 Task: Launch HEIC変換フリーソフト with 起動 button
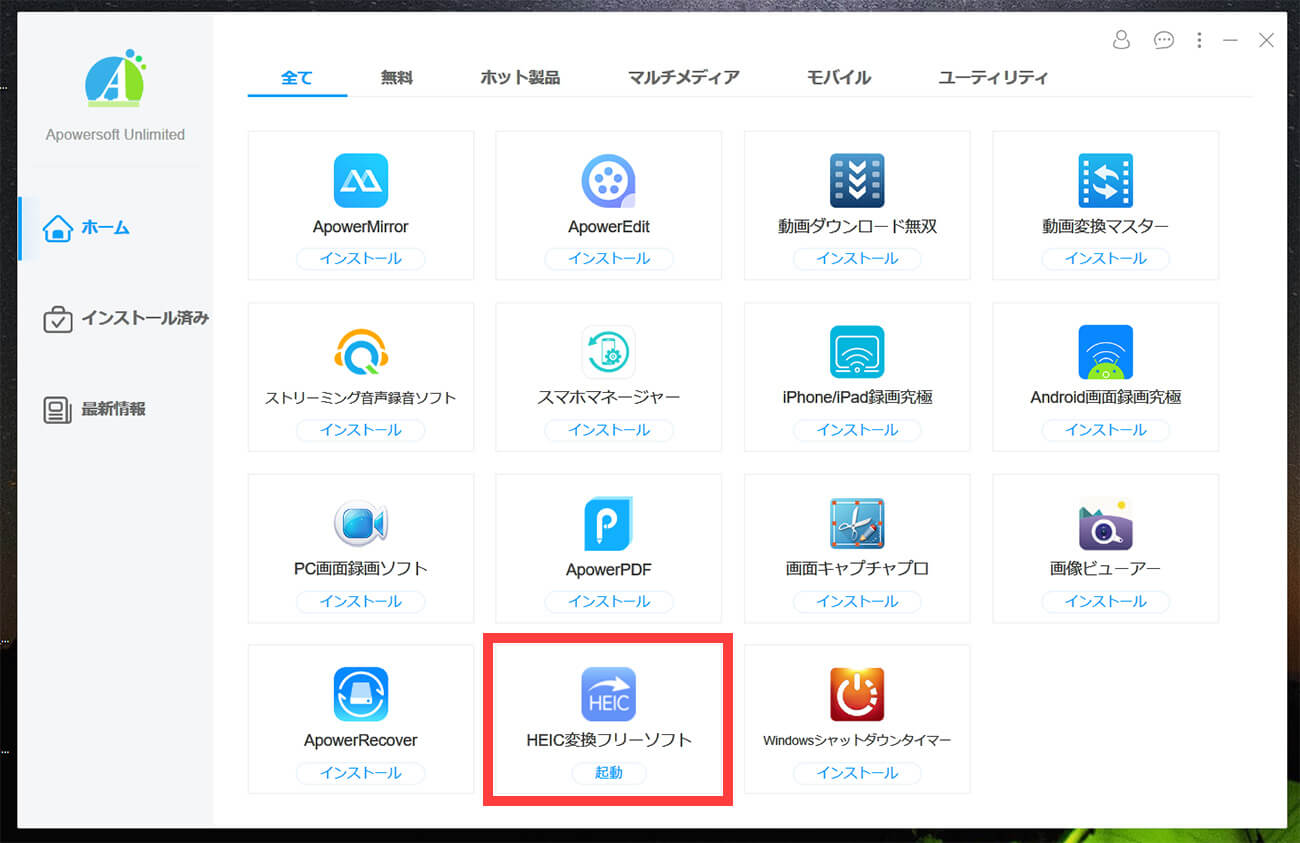click(x=608, y=773)
